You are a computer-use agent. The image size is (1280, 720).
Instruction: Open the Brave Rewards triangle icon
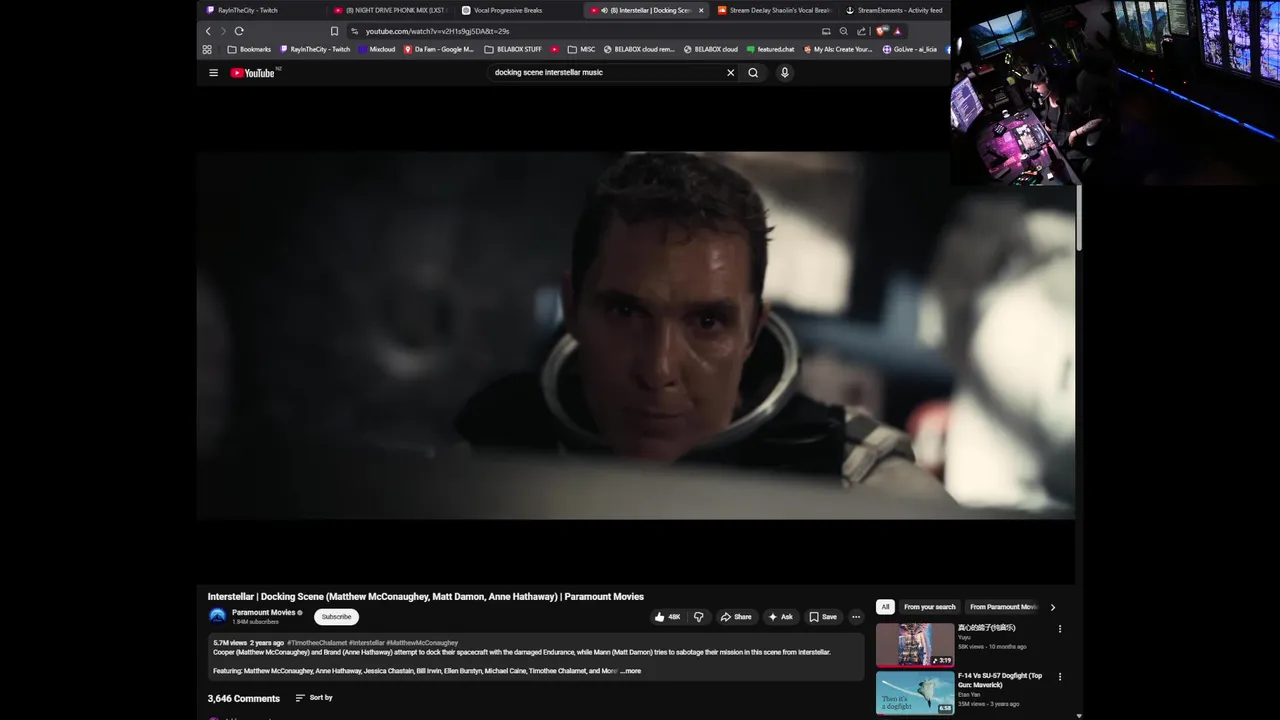(x=897, y=31)
